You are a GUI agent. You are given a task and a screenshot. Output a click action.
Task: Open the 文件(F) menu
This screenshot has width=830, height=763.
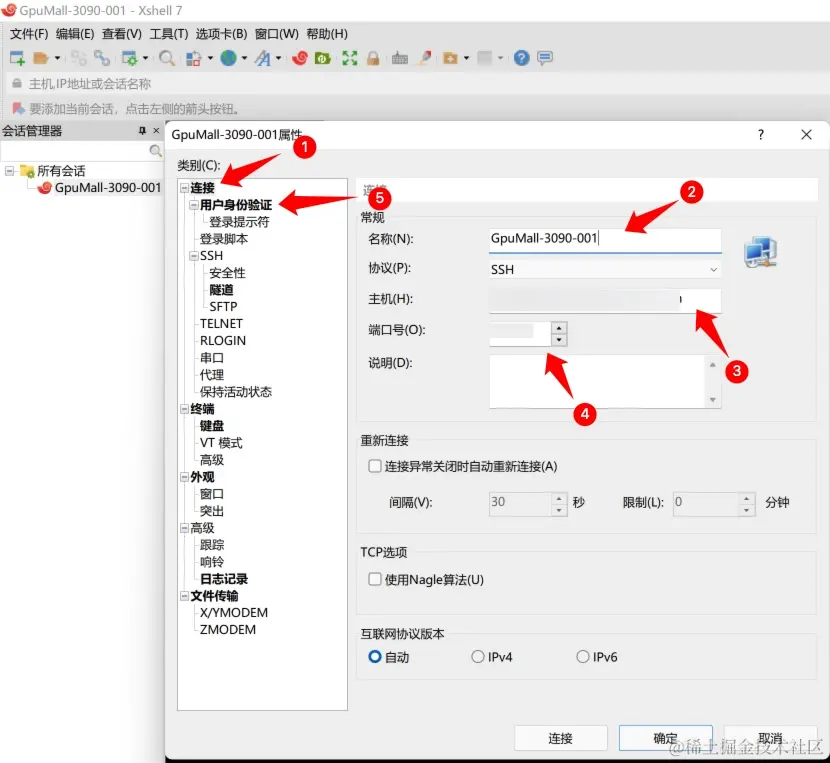29,34
